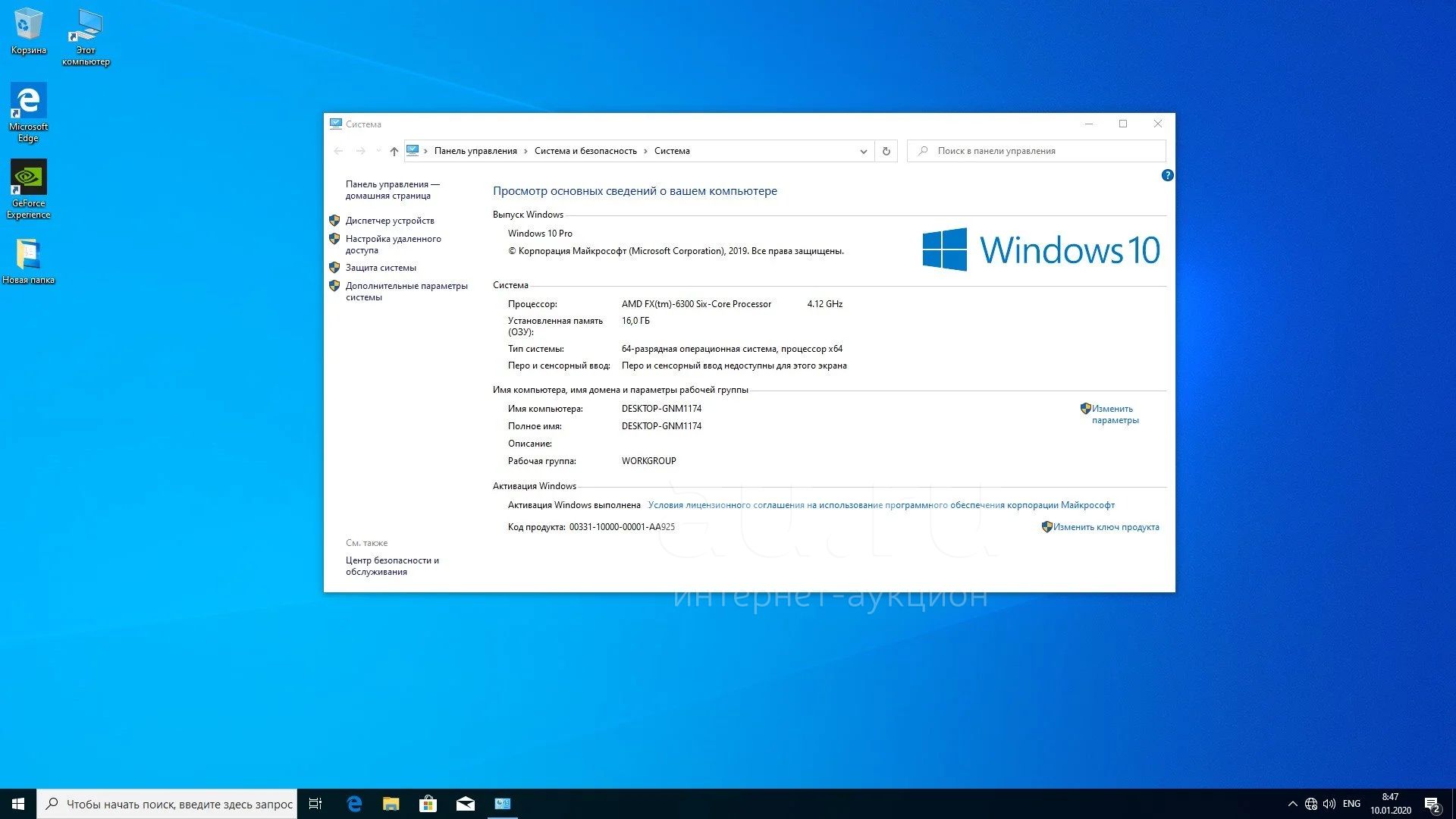Open the network tray icon
This screenshot has height=819, width=1456.
(1311, 804)
